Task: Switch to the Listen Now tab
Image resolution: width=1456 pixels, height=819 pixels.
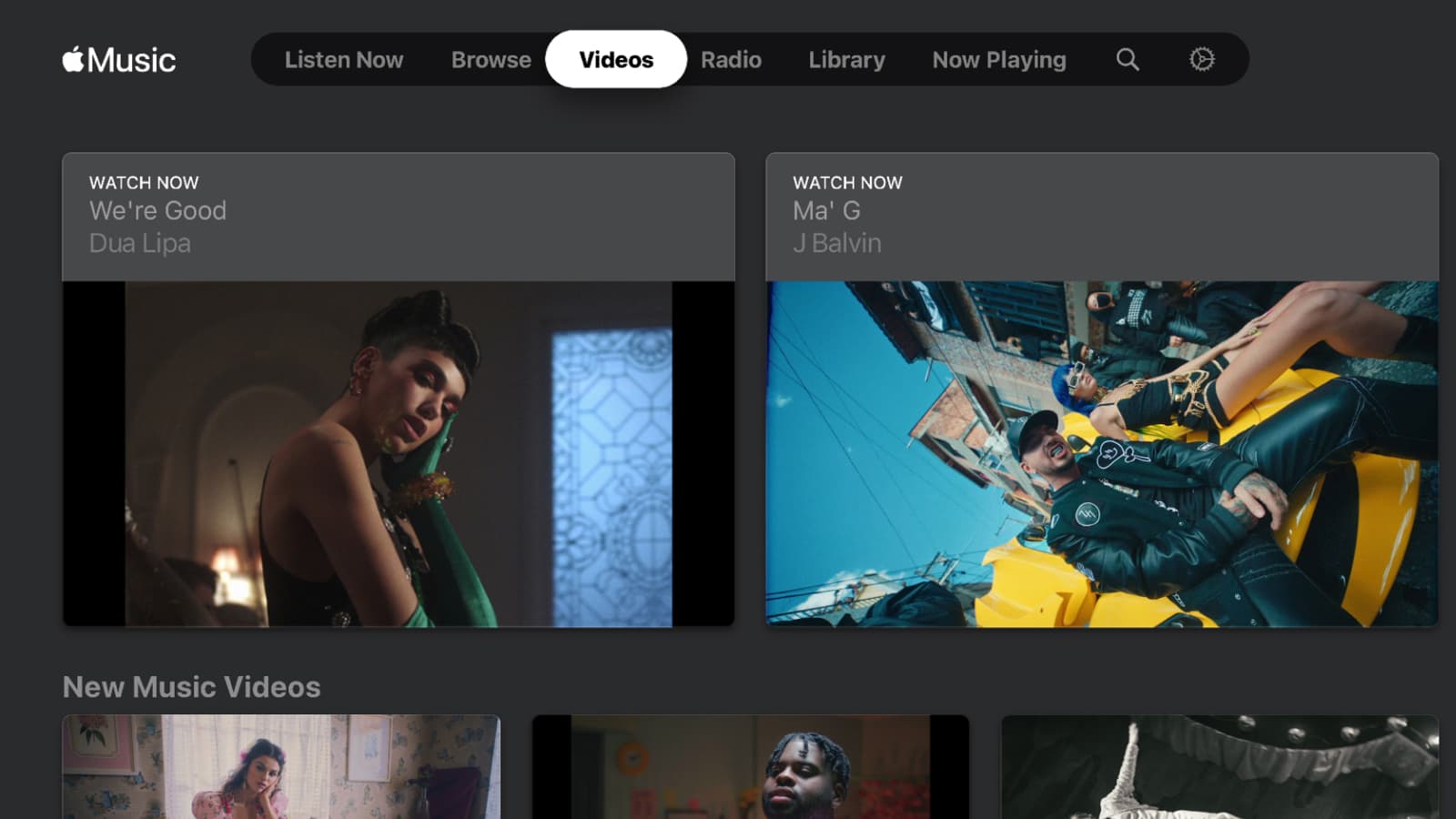Action: coord(343,60)
